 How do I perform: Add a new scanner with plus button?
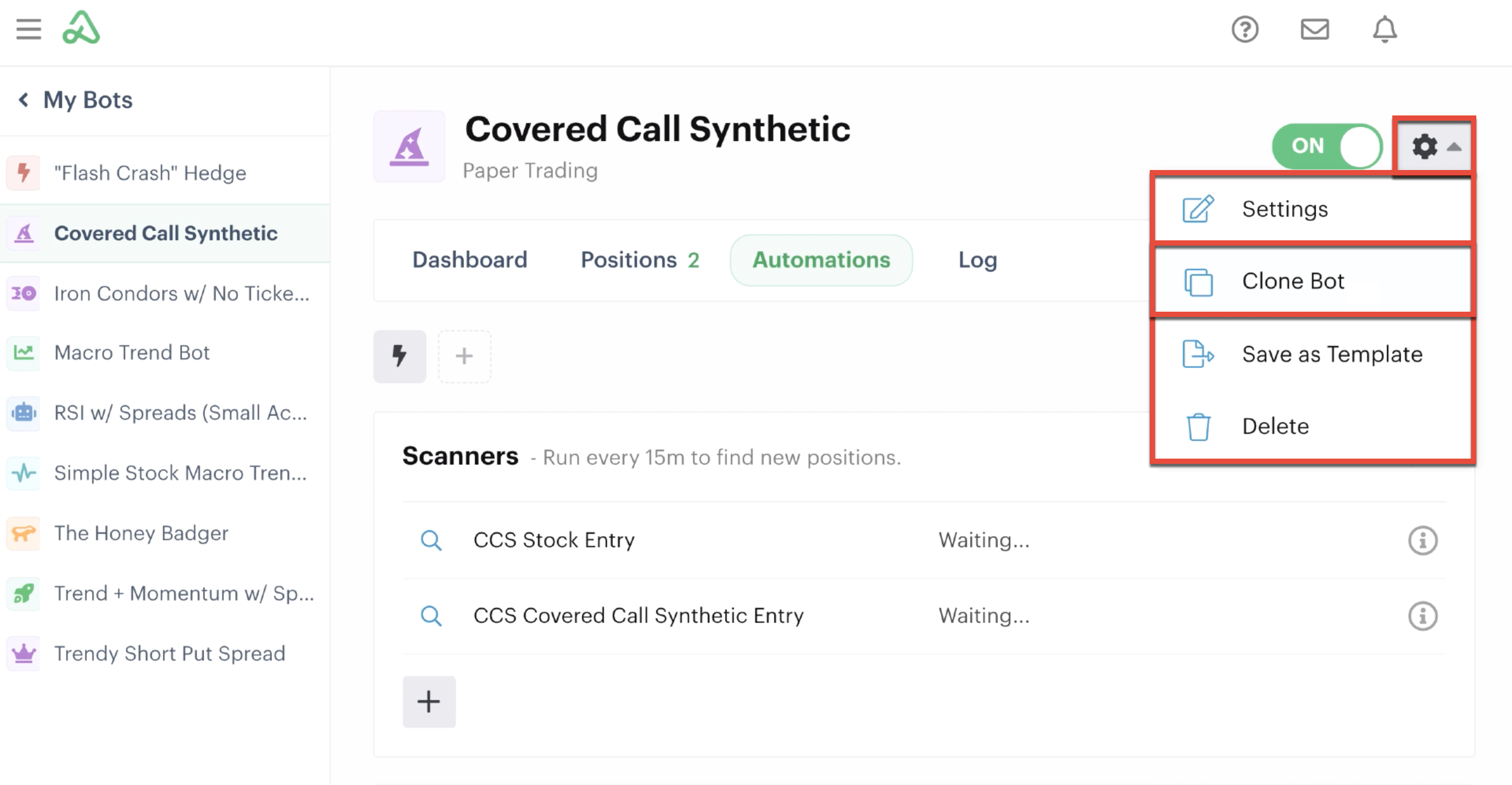(428, 702)
